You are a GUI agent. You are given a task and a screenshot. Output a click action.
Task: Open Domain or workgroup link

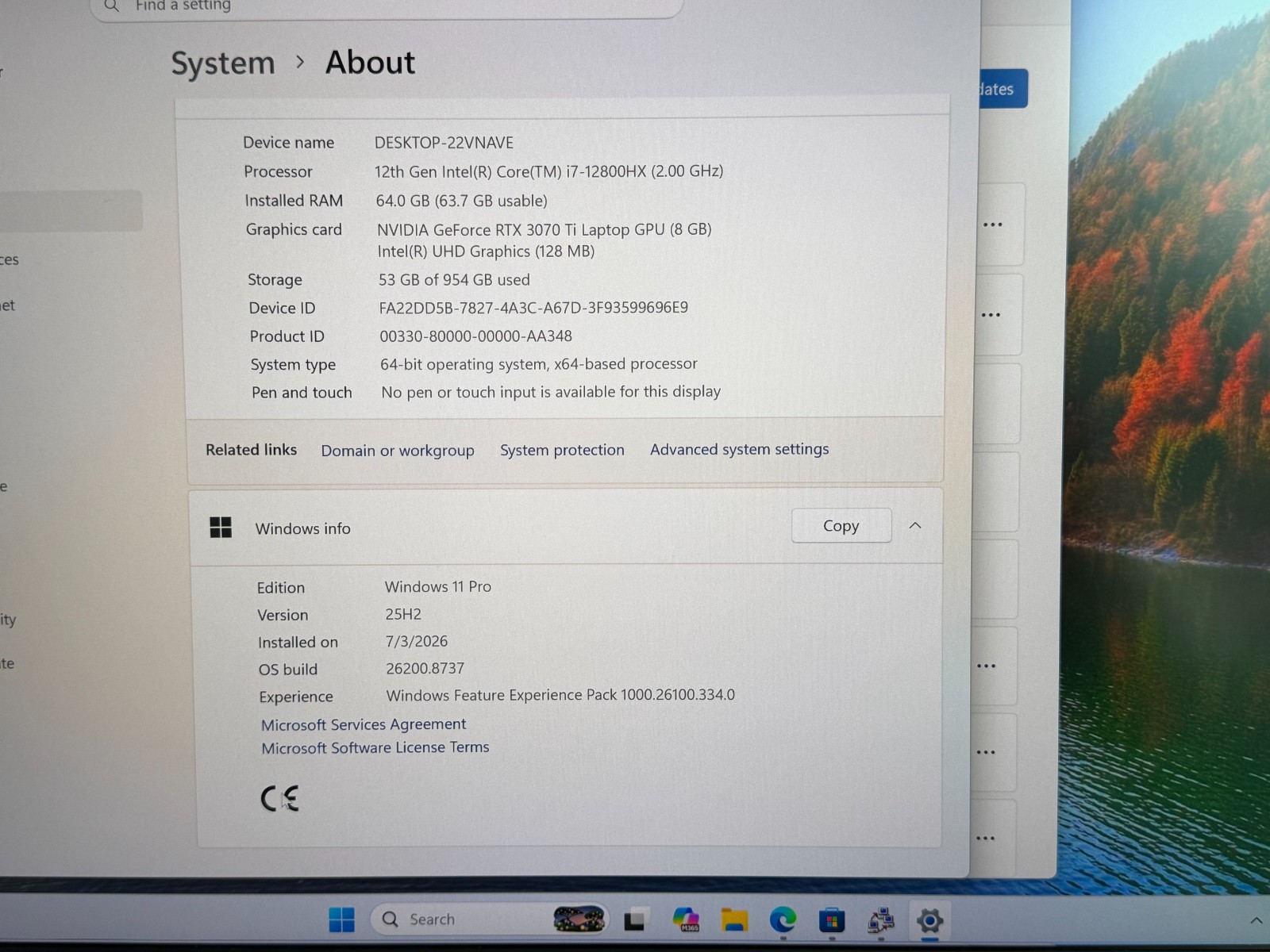click(x=398, y=451)
